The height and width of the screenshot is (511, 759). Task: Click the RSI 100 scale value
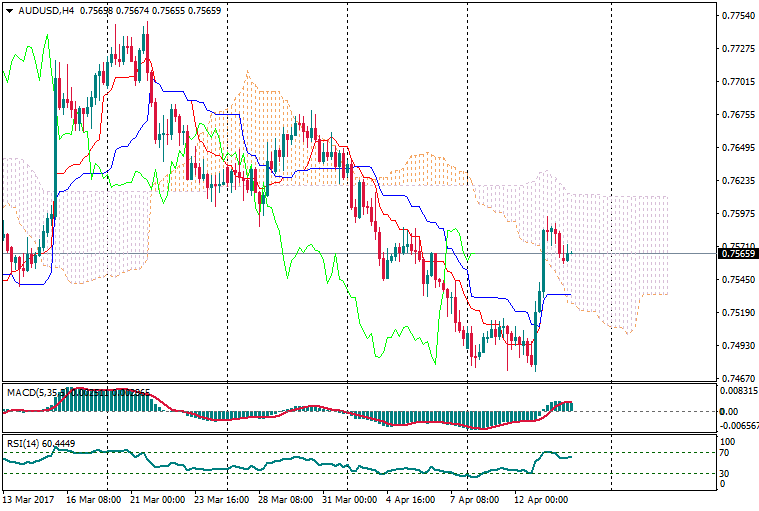coord(728,441)
